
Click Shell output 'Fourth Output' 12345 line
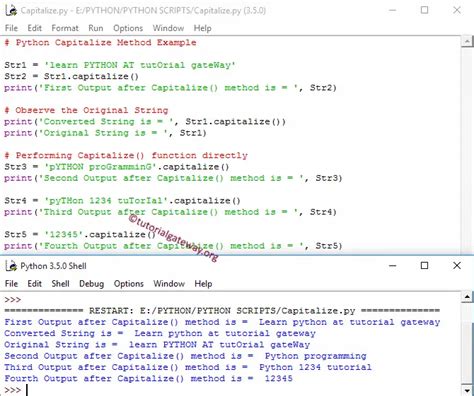click(149, 379)
